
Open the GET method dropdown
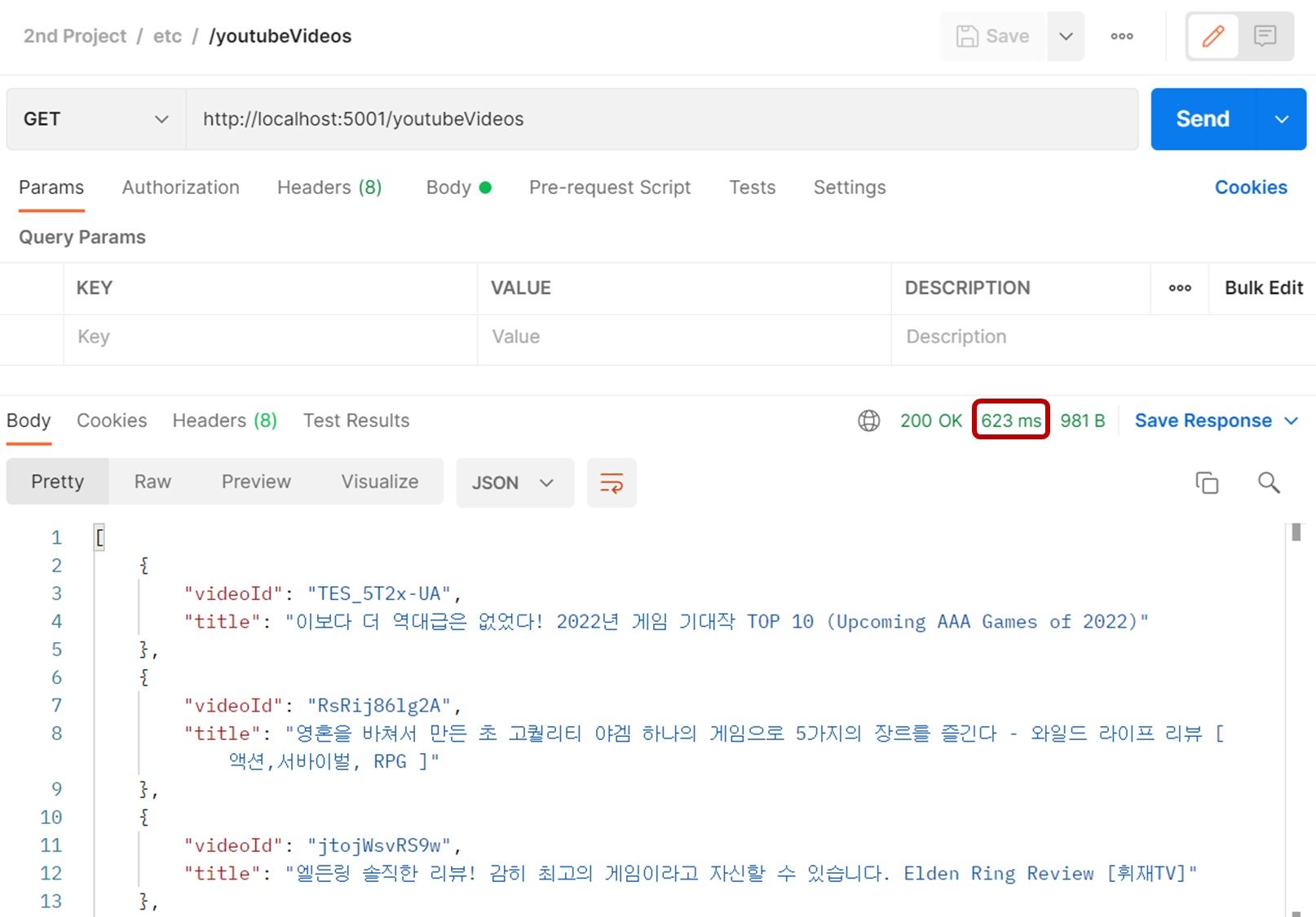[96, 119]
